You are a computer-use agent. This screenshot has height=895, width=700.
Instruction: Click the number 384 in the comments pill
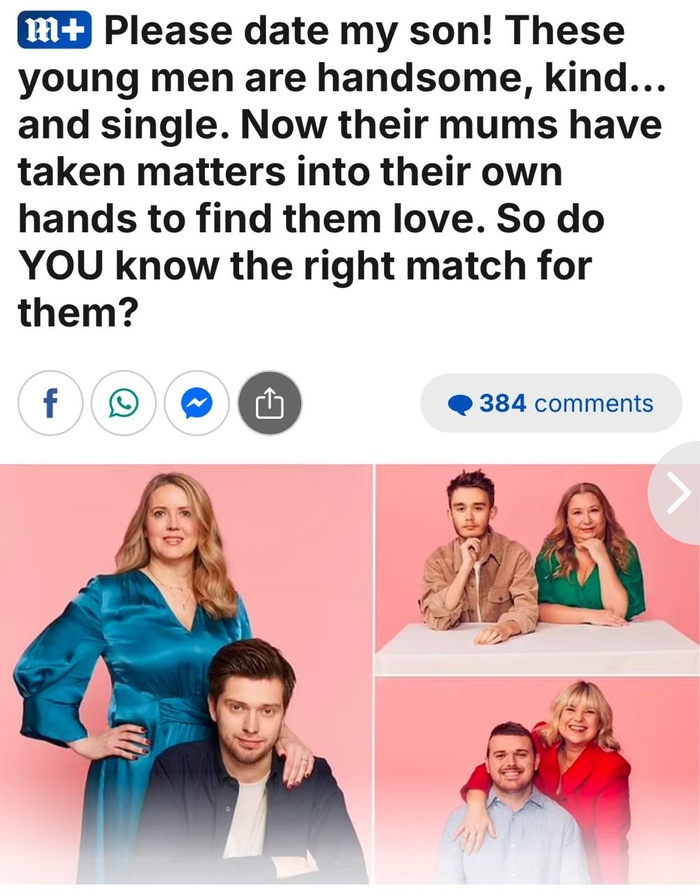[x=502, y=403]
